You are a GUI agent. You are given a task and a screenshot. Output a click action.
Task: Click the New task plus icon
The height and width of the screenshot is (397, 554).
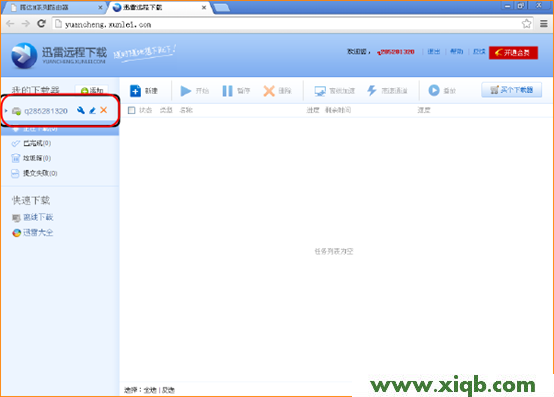[135, 91]
